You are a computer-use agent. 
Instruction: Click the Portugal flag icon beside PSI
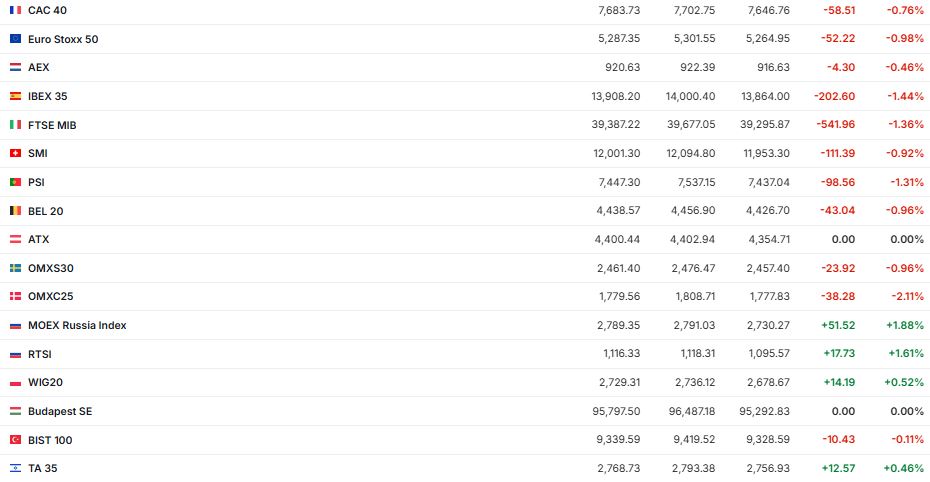[x=15, y=182]
